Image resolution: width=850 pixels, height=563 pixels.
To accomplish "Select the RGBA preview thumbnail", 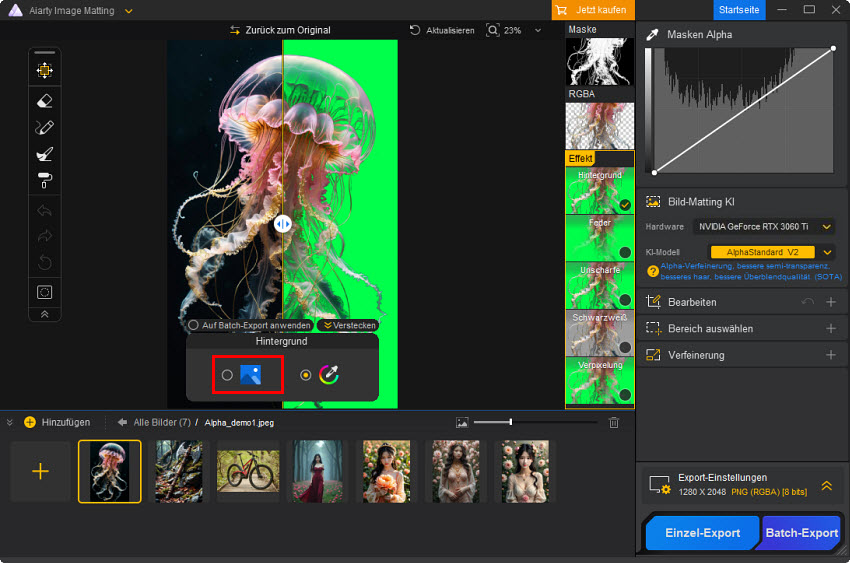I will [x=600, y=126].
